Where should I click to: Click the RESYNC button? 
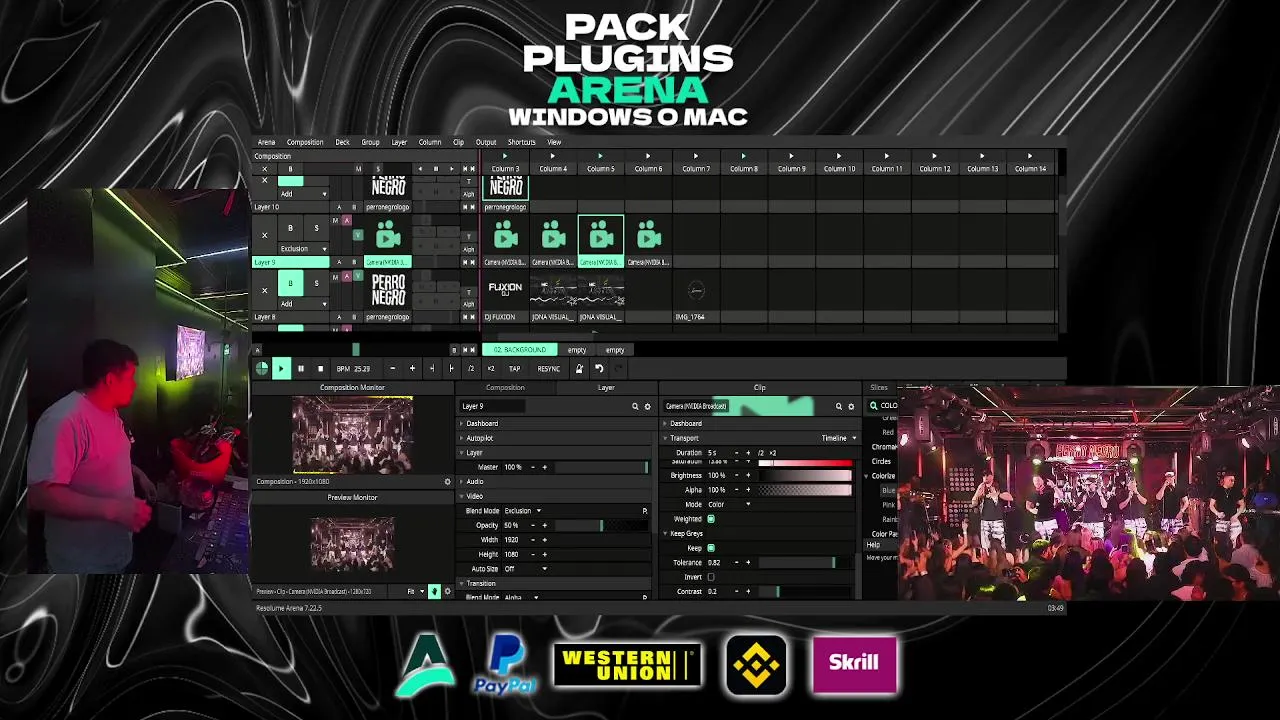click(548, 368)
